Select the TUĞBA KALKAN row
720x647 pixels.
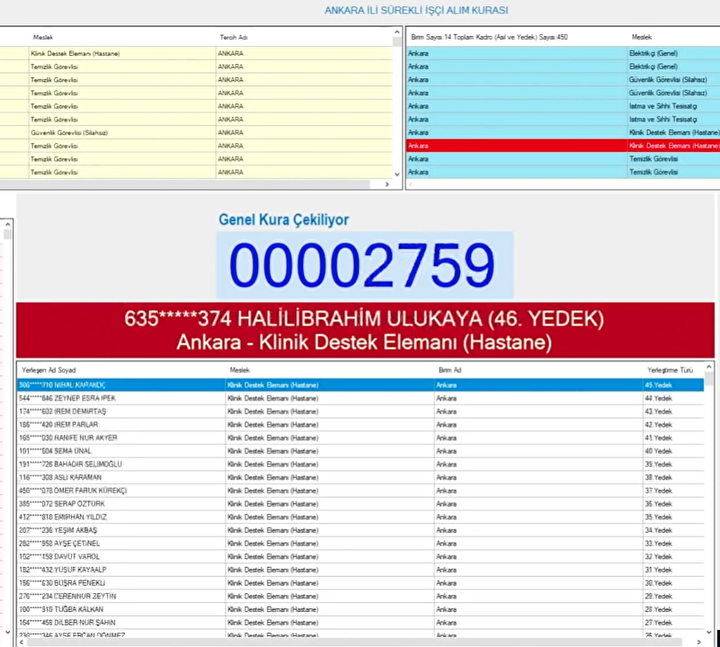(x=360, y=609)
